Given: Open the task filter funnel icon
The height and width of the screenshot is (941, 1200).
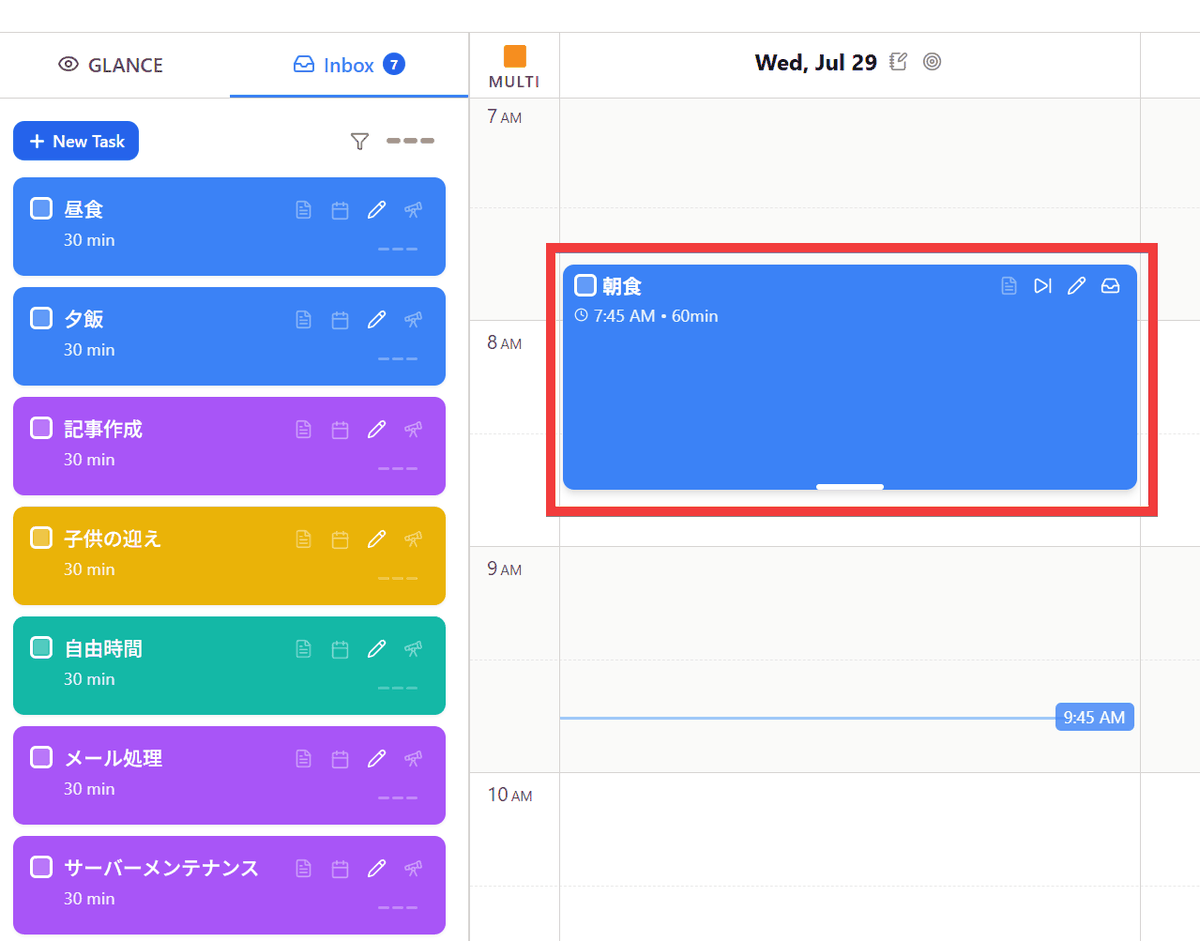Looking at the screenshot, I should tap(360, 142).
